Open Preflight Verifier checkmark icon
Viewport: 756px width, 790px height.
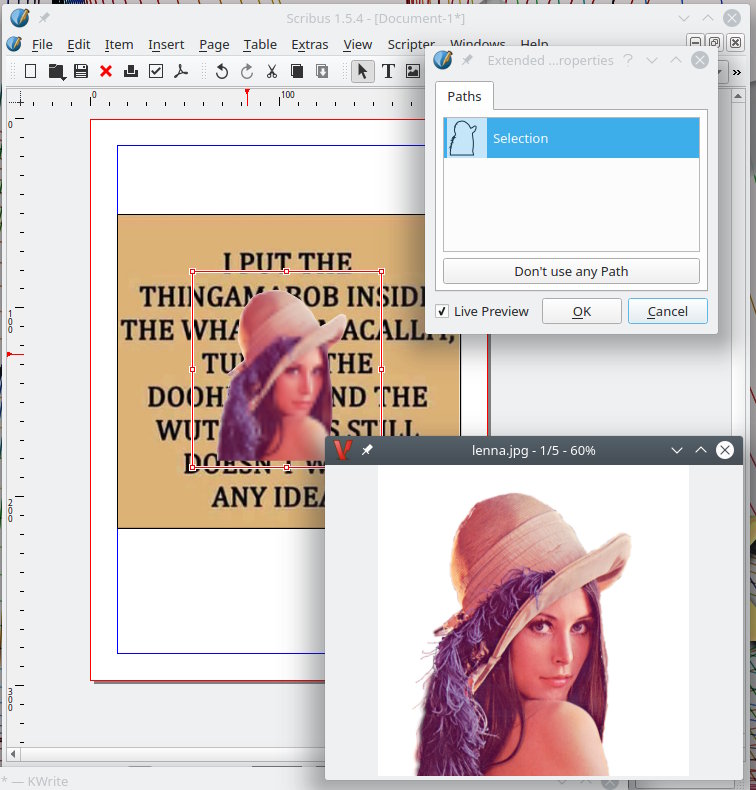156,71
